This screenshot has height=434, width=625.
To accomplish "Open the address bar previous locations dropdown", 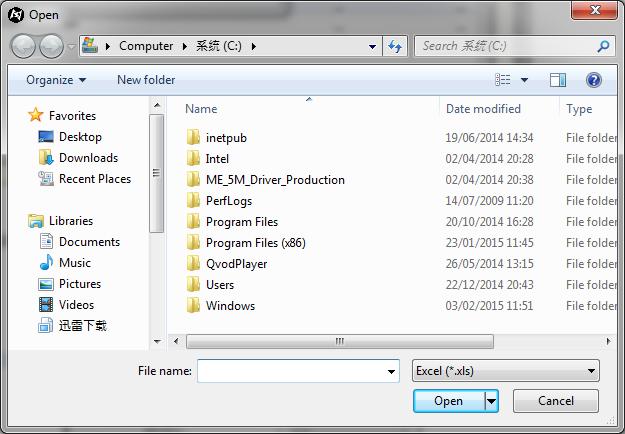I will click(372, 46).
